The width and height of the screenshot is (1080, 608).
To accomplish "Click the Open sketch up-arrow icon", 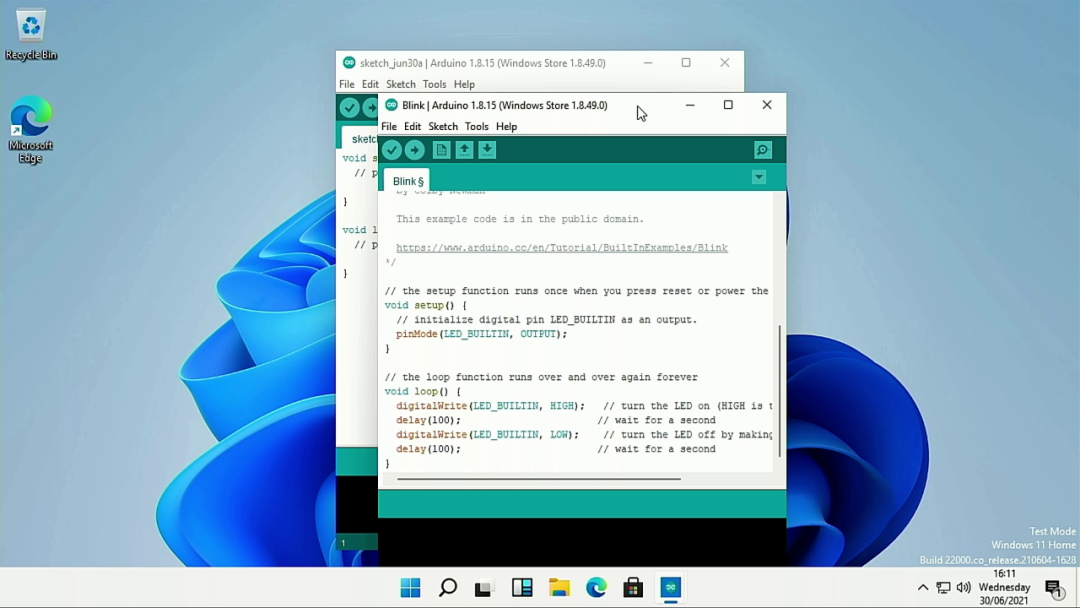I will tap(464, 150).
